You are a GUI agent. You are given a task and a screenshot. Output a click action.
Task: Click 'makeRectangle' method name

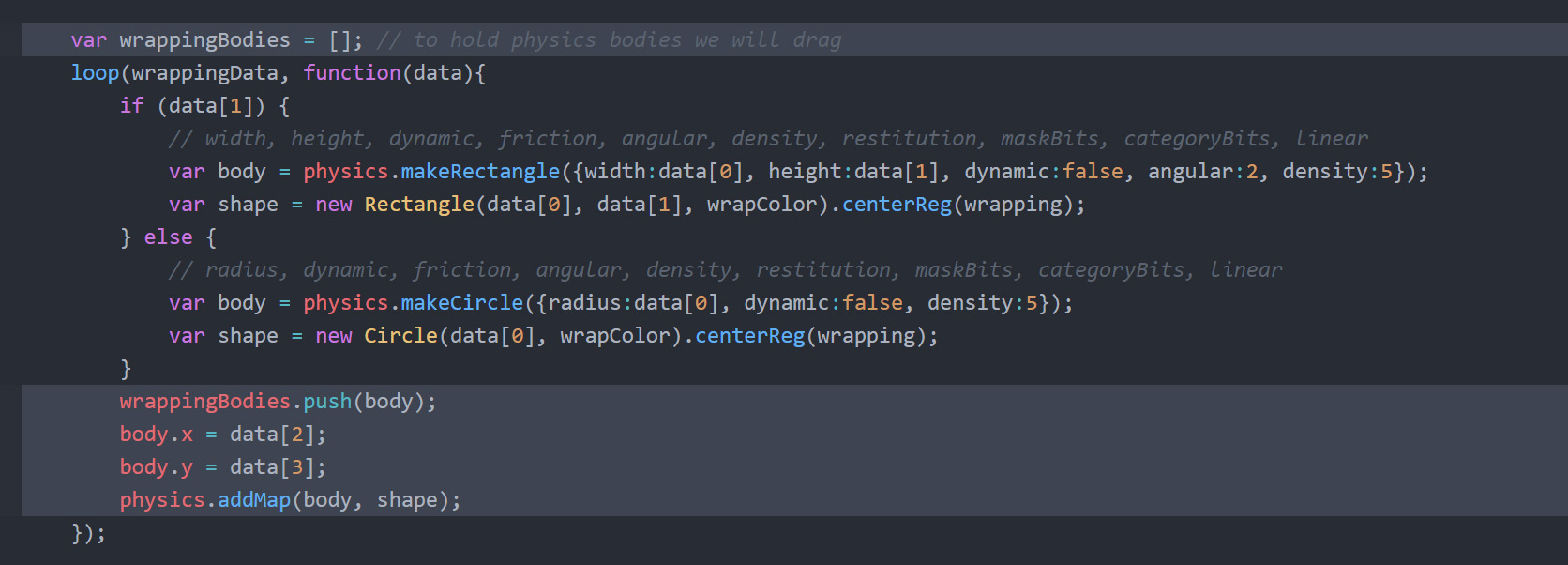point(480,172)
